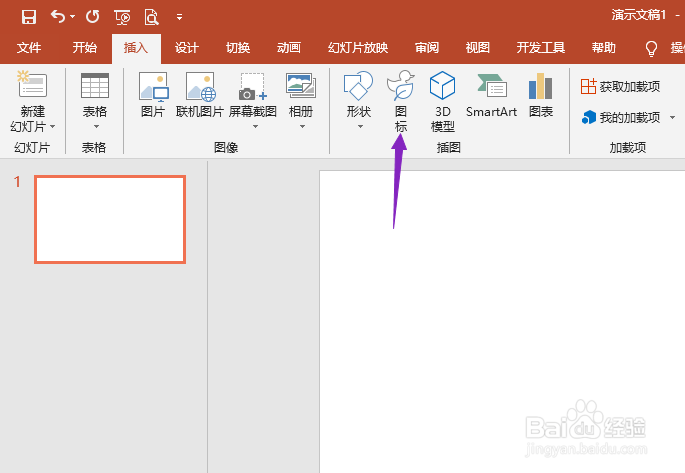Click the SmartArt icon
The image size is (685, 473).
point(492,85)
